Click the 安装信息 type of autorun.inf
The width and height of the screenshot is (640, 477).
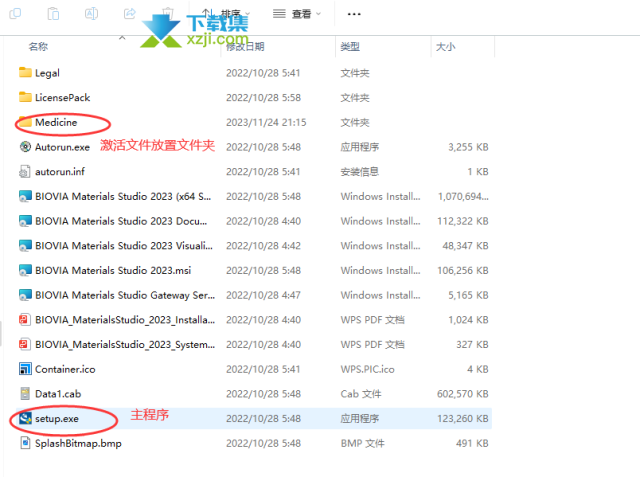[360, 172]
